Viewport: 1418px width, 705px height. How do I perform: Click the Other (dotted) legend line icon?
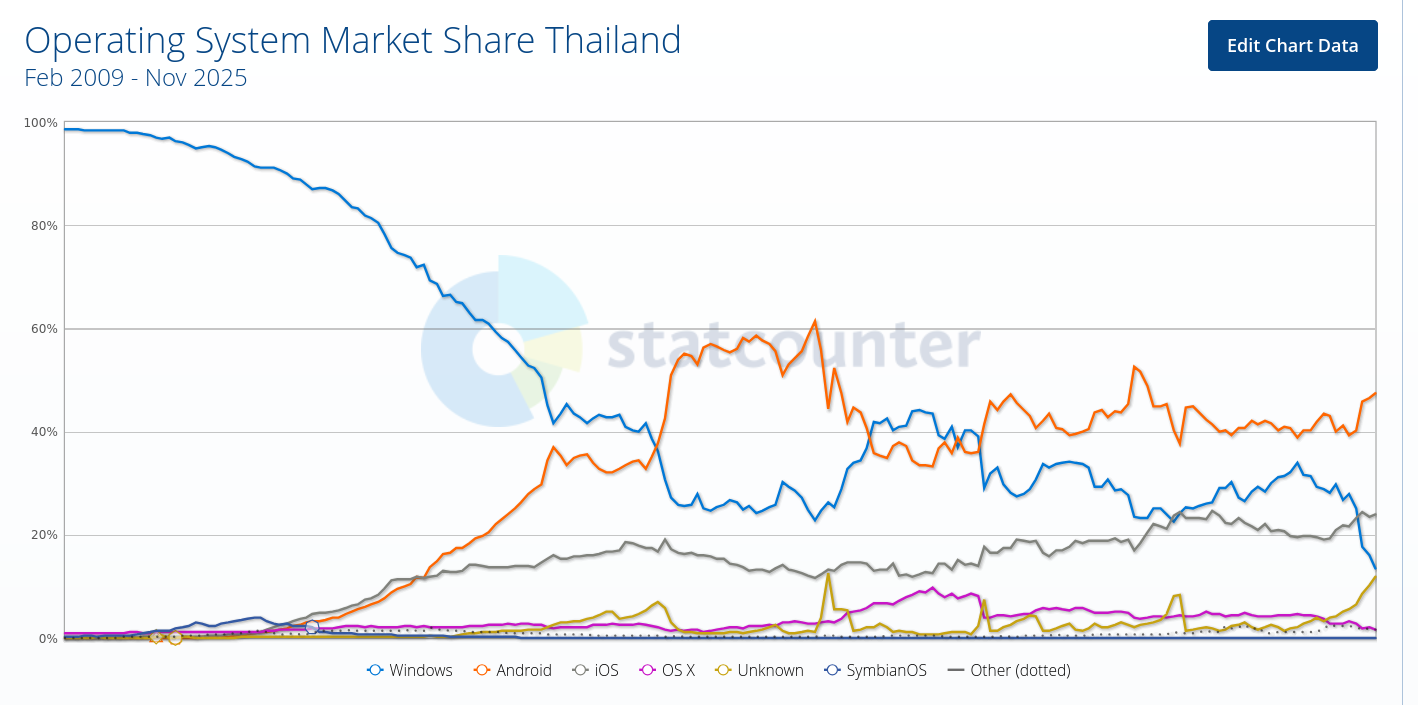tap(956, 670)
